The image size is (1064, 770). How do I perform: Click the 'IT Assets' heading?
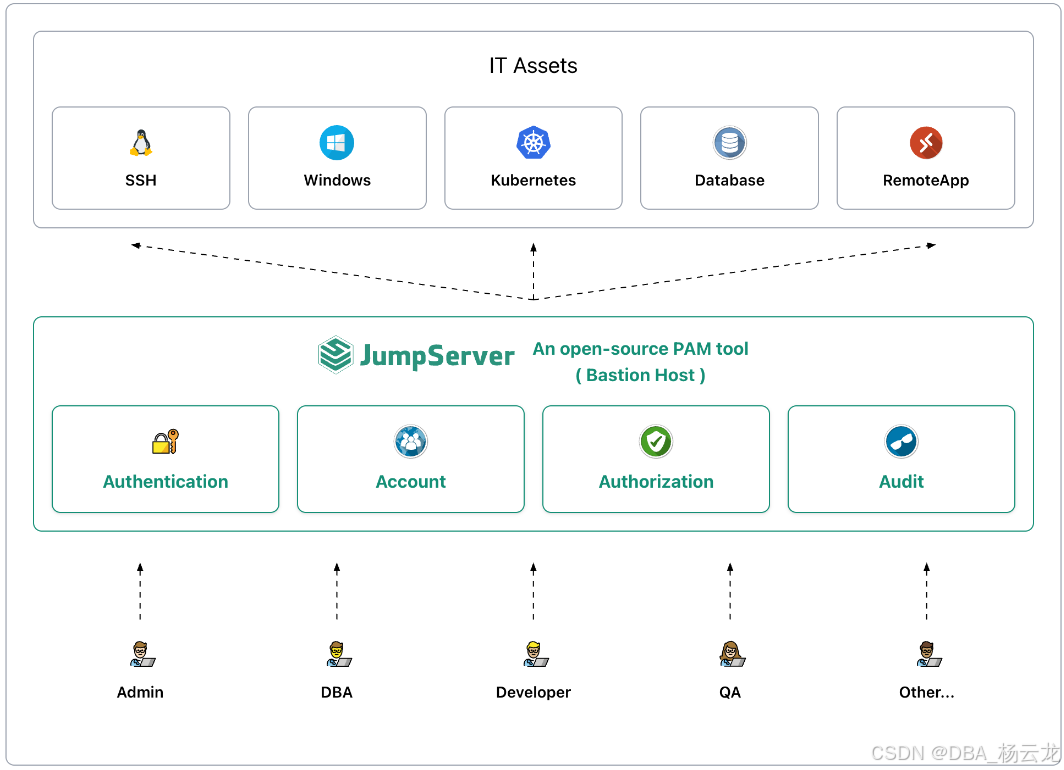click(533, 66)
